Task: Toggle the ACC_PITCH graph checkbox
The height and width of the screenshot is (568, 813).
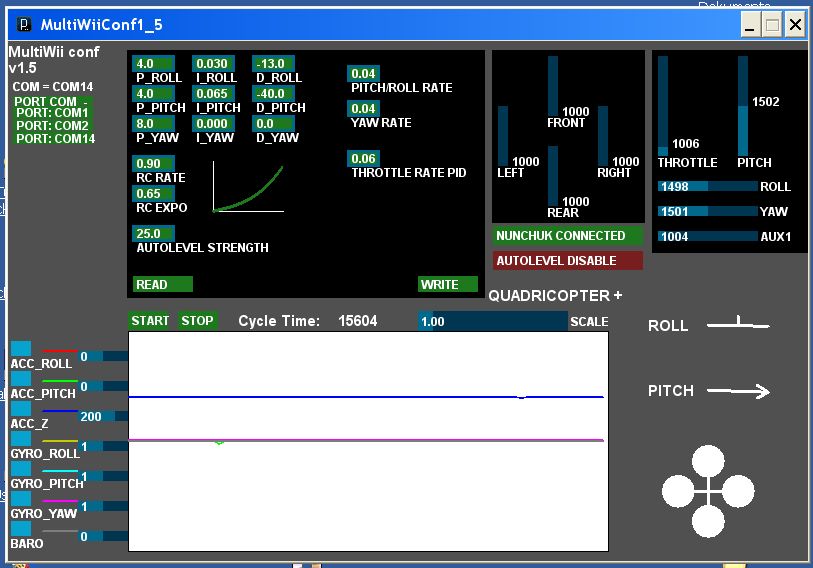Action: click(x=21, y=379)
